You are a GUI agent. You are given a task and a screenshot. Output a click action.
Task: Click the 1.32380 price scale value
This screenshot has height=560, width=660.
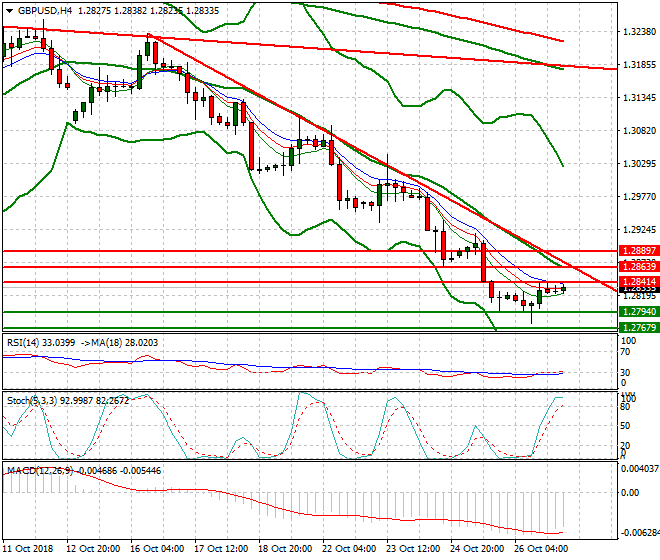click(639, 32)
